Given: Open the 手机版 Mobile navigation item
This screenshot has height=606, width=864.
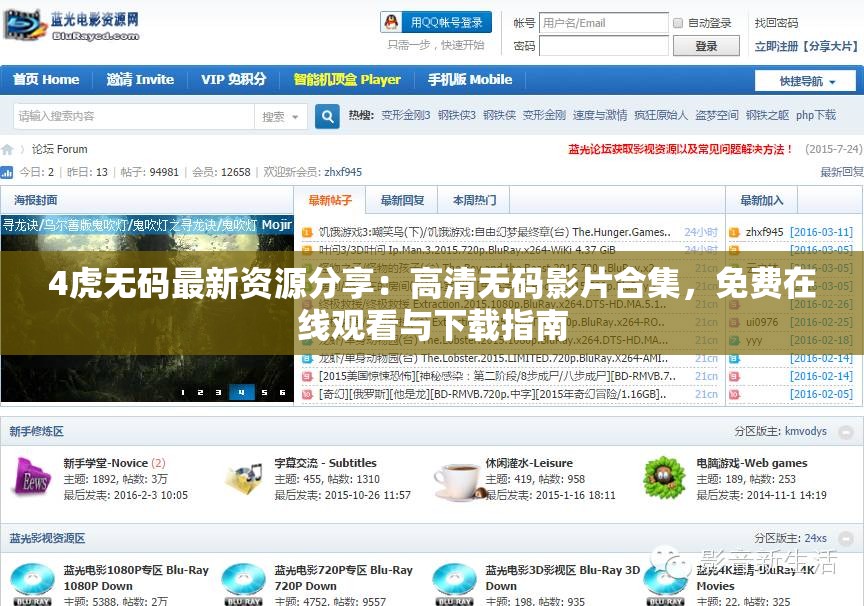Looking at the screenshot, I should 469,80.
